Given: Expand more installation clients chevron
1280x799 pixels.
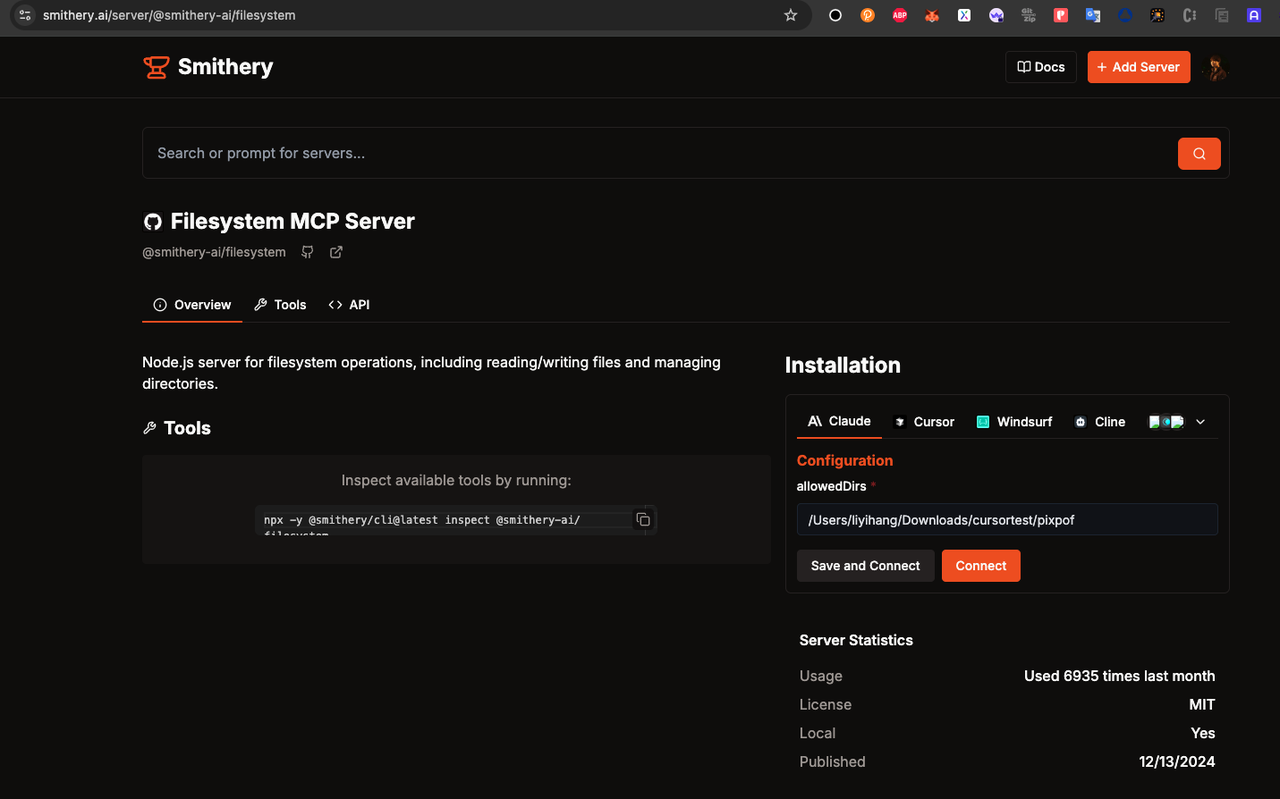Looking at the screenshot, I should (x=1200, y=422).
